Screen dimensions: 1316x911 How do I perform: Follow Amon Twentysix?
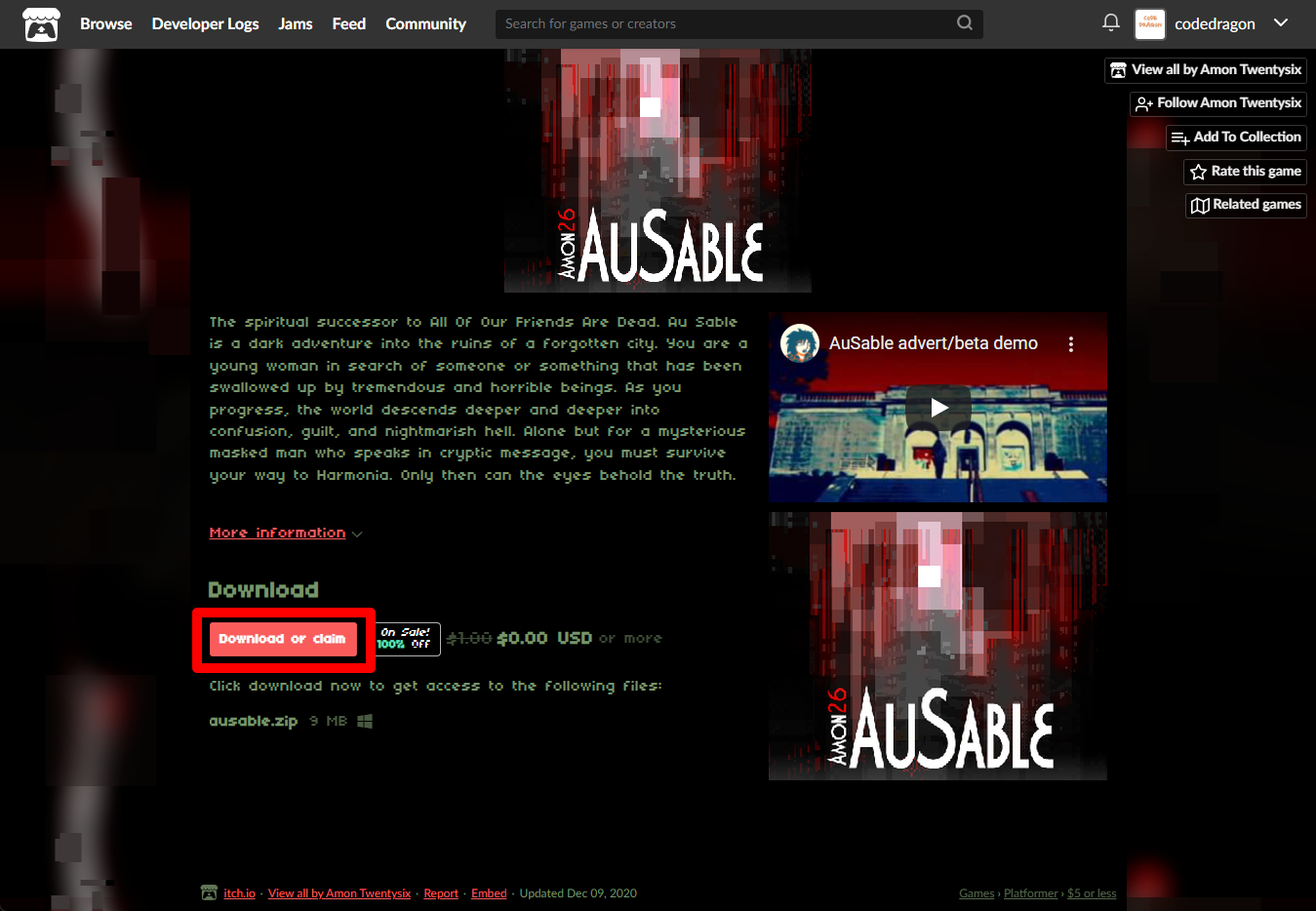(x=1218, y=103)
